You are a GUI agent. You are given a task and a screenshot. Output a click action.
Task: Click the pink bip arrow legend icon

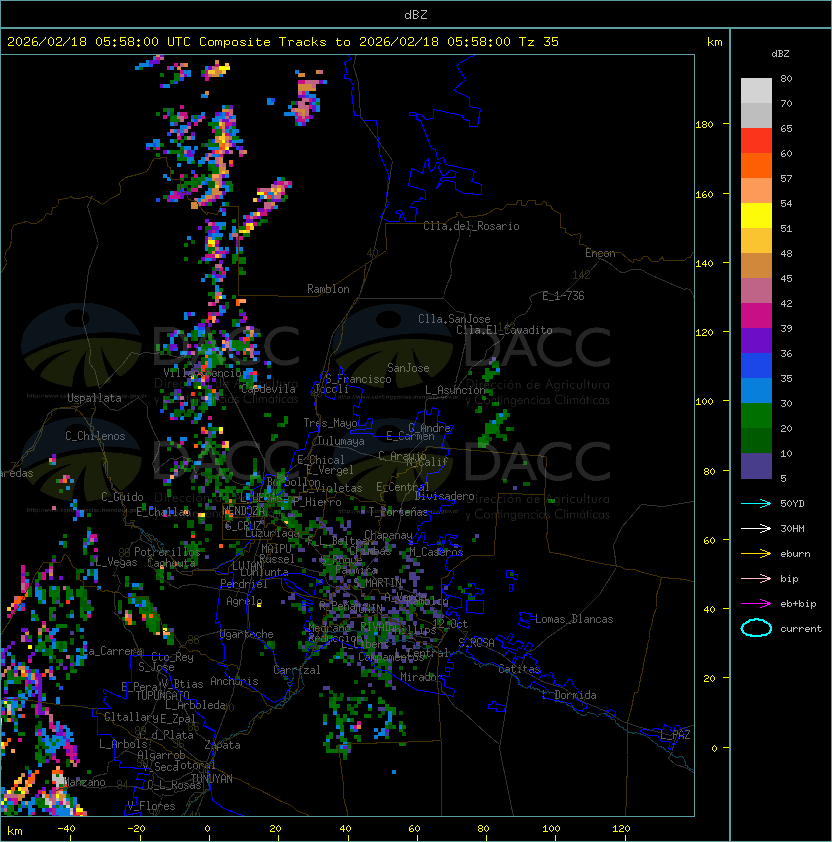pos(756,579)
